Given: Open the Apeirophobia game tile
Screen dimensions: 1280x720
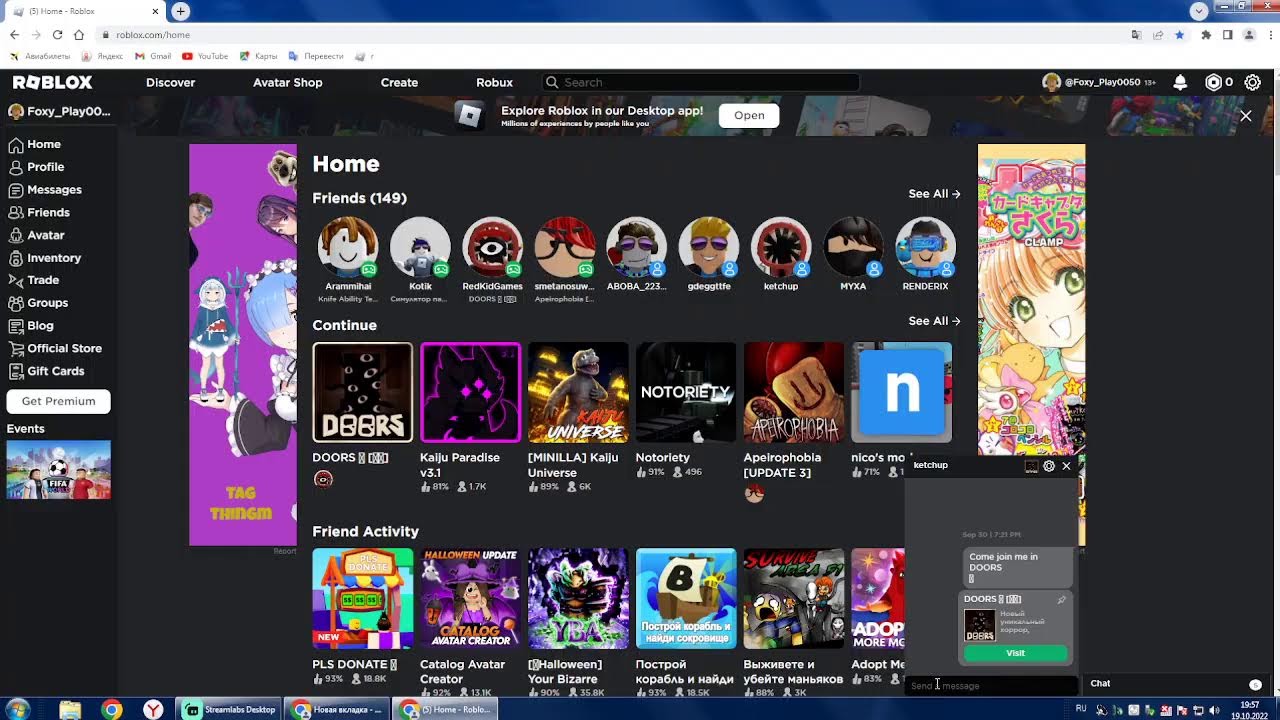Looking at the screenshot, I should click(794, 392).
